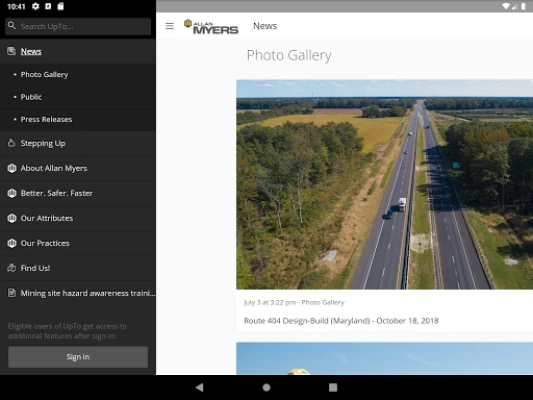Click the search magnifier icon
Screen dimensions: 533x400
(x=12, y=25)
